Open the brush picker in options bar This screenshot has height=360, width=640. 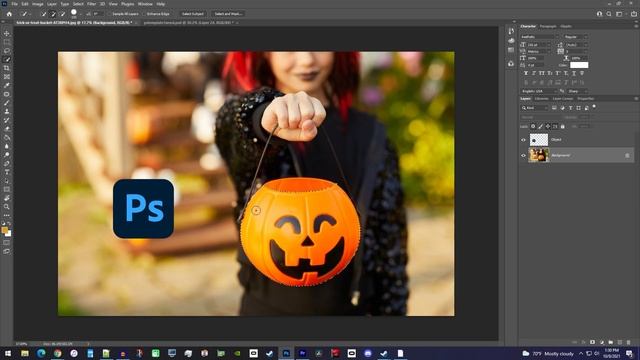[75, 14]
